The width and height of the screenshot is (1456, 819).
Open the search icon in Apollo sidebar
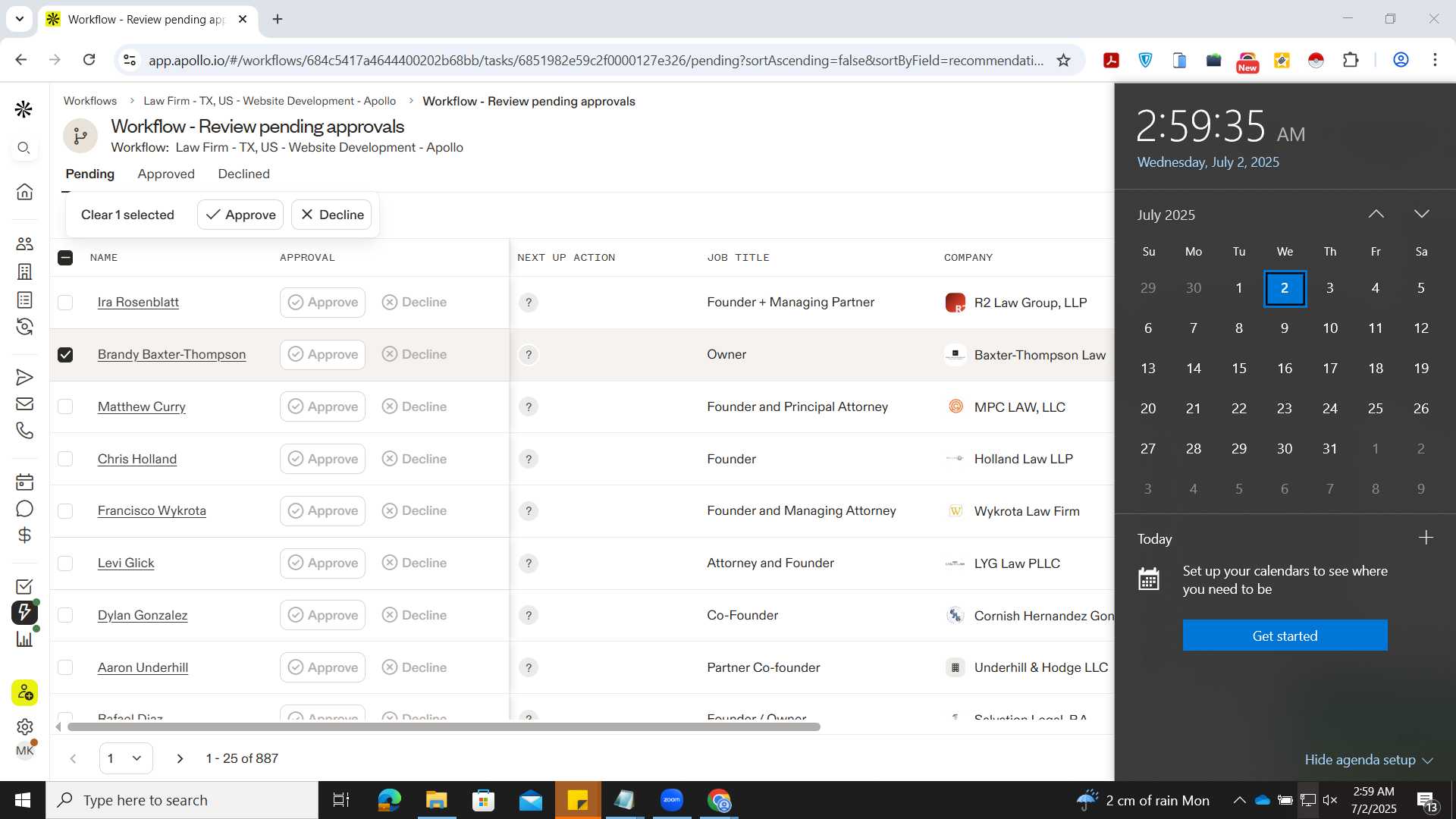point(24,148)
